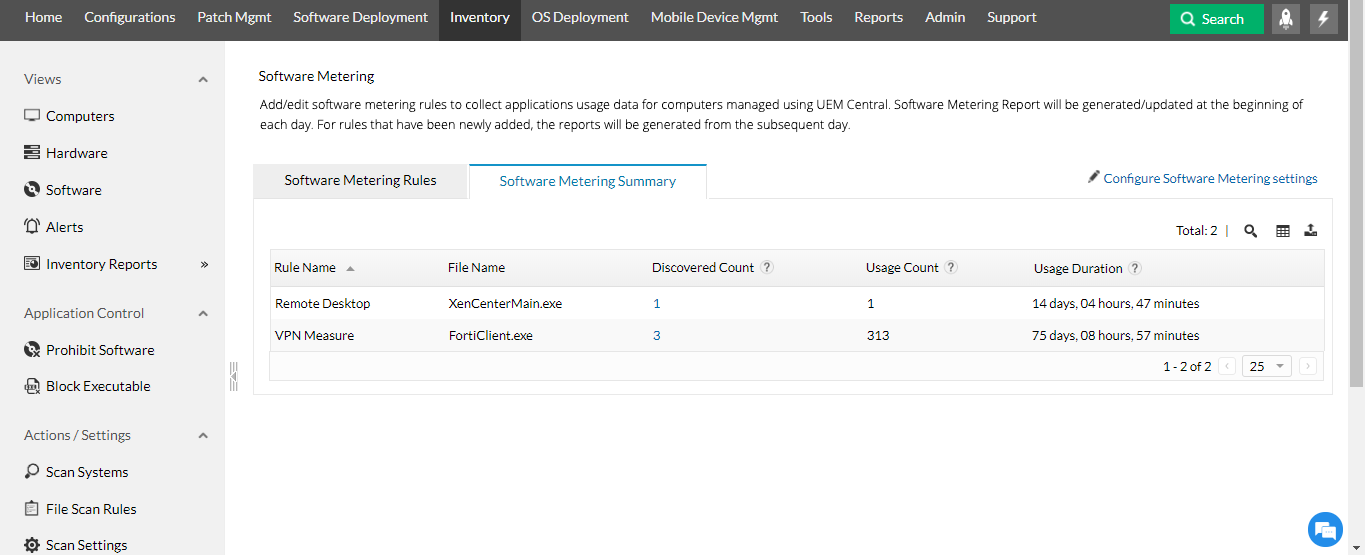Click discovered count 3 for VPN Measure
The image size is (1365, 555).
coord(657,336)
